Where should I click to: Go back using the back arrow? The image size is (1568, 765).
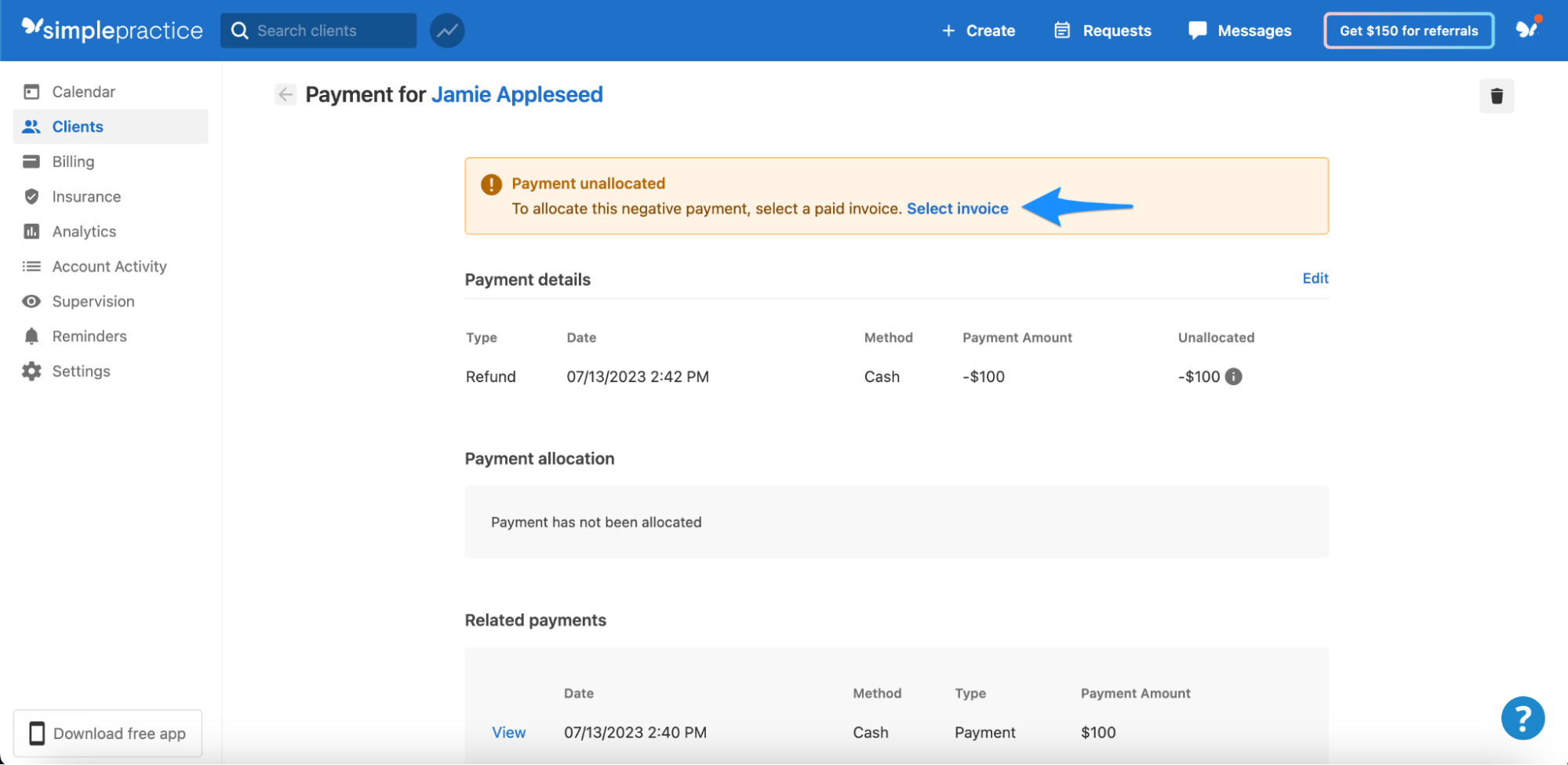[x=285, y=93]
